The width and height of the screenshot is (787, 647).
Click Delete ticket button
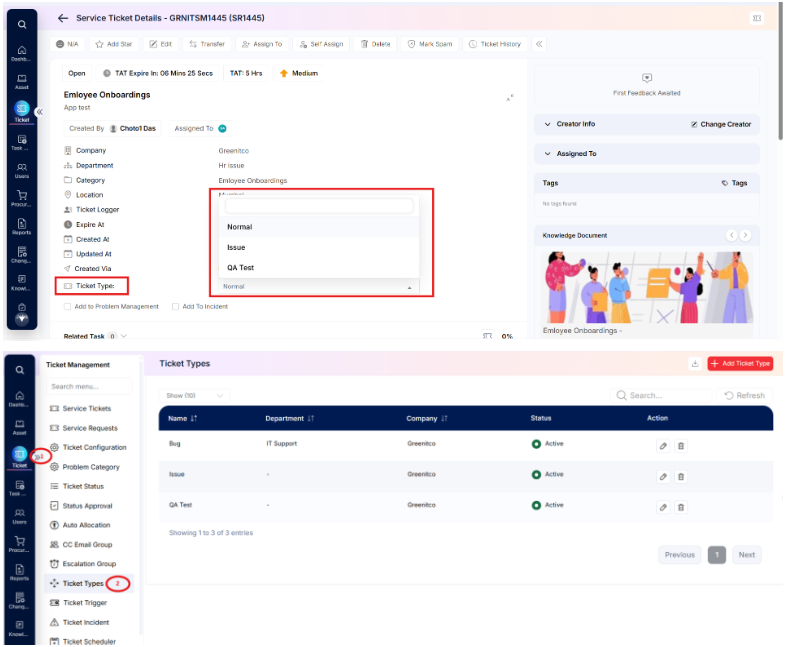(x=375, y=44)
